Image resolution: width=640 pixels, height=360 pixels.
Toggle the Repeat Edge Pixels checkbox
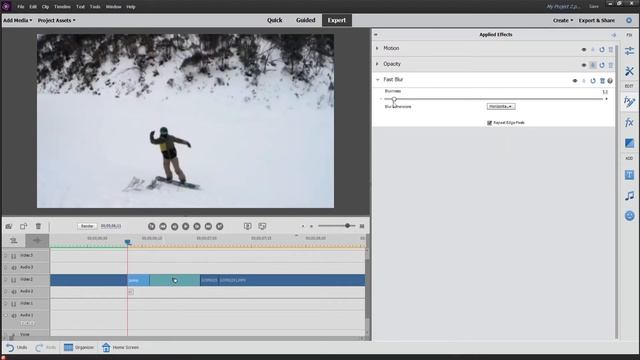[489, 123]
